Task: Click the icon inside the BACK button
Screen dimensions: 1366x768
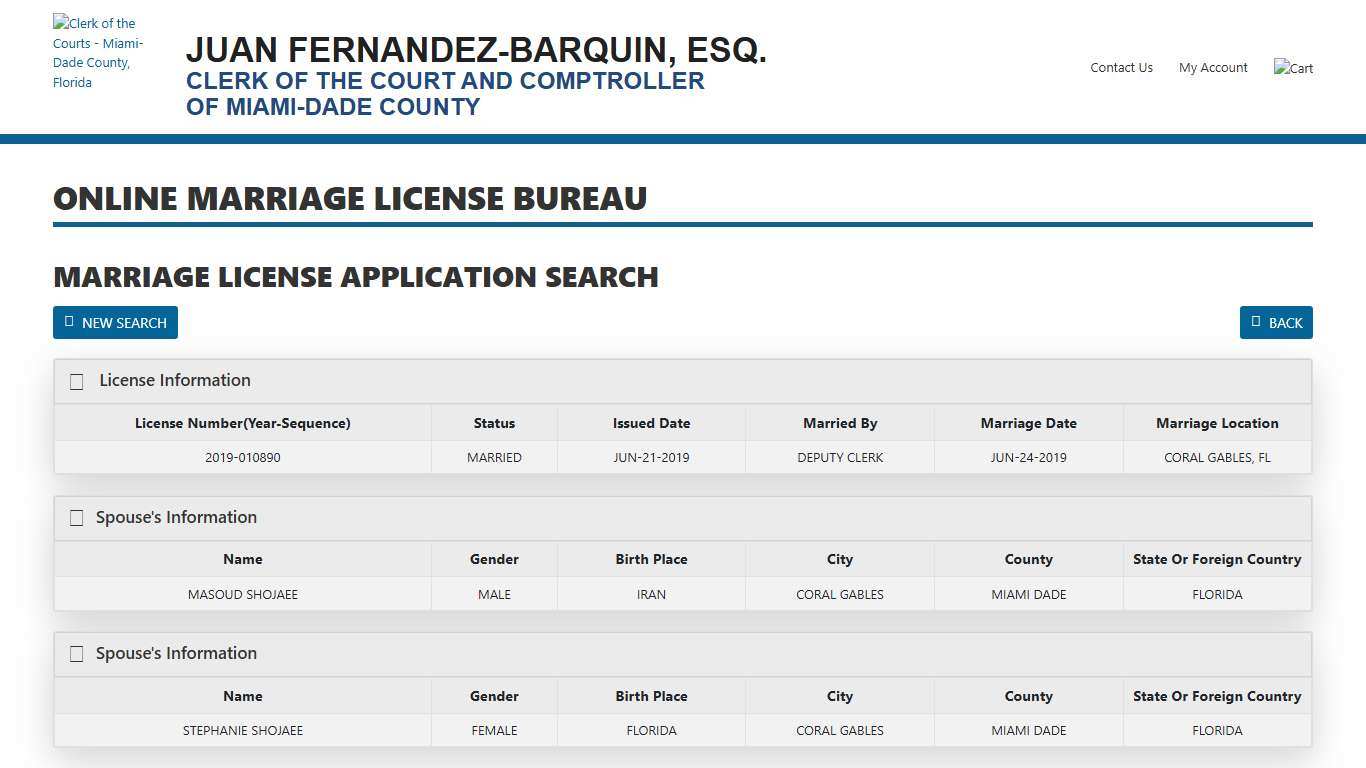Action: point(1255,321)
